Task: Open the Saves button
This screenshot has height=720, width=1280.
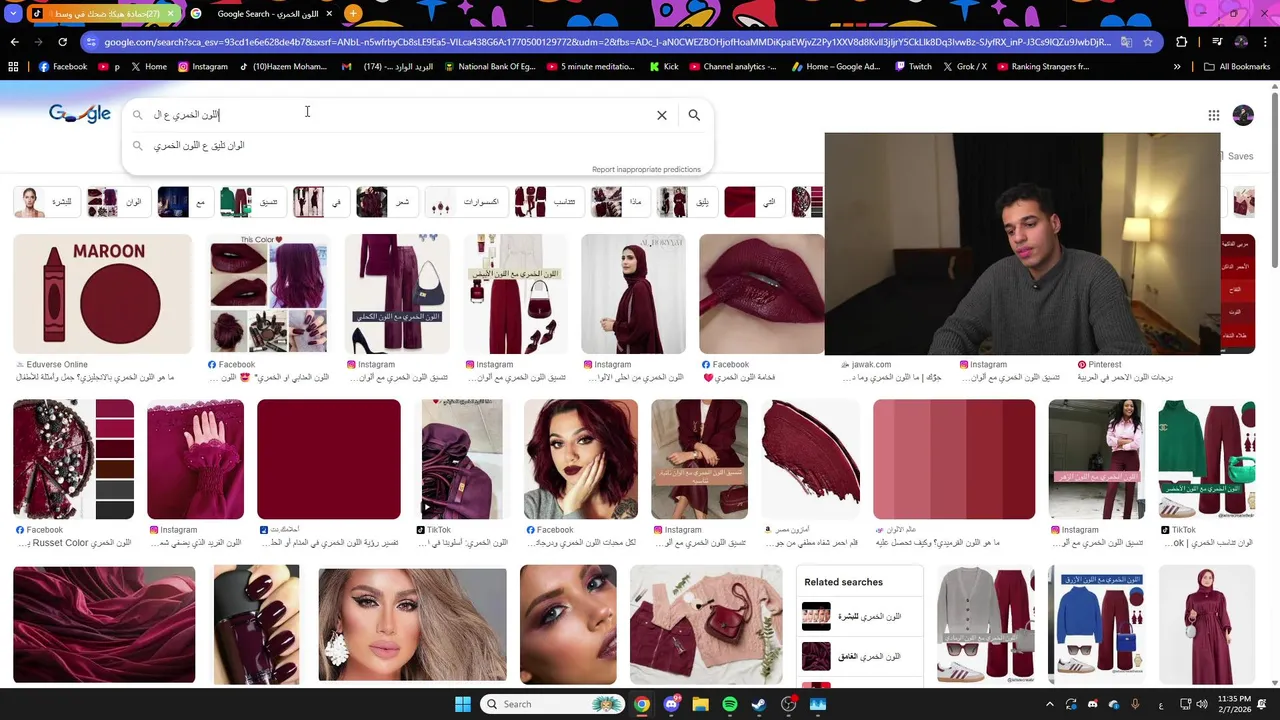Action: coord(1234,156)
